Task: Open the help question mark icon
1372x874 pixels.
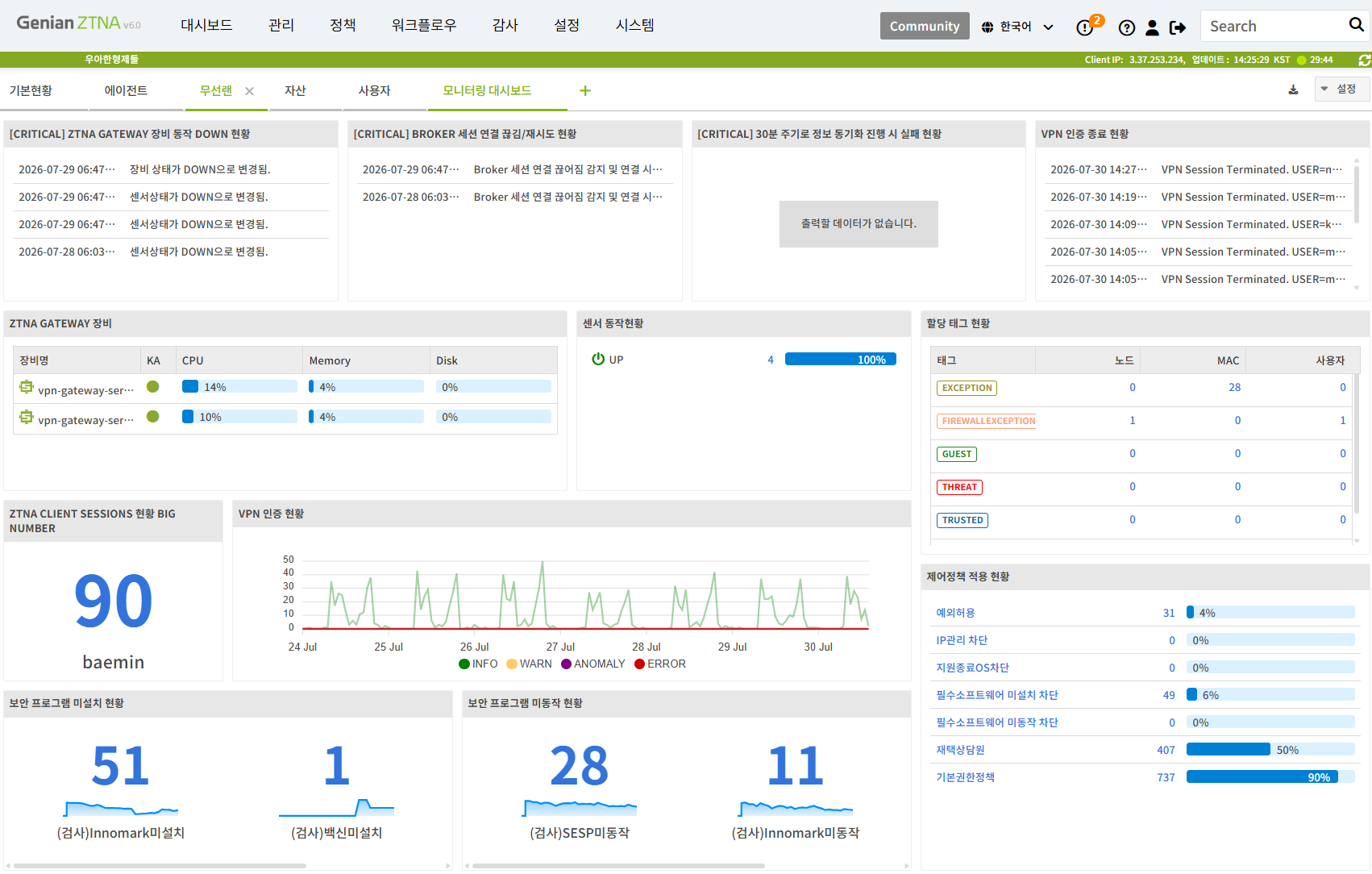Action: click(1127, 27)
